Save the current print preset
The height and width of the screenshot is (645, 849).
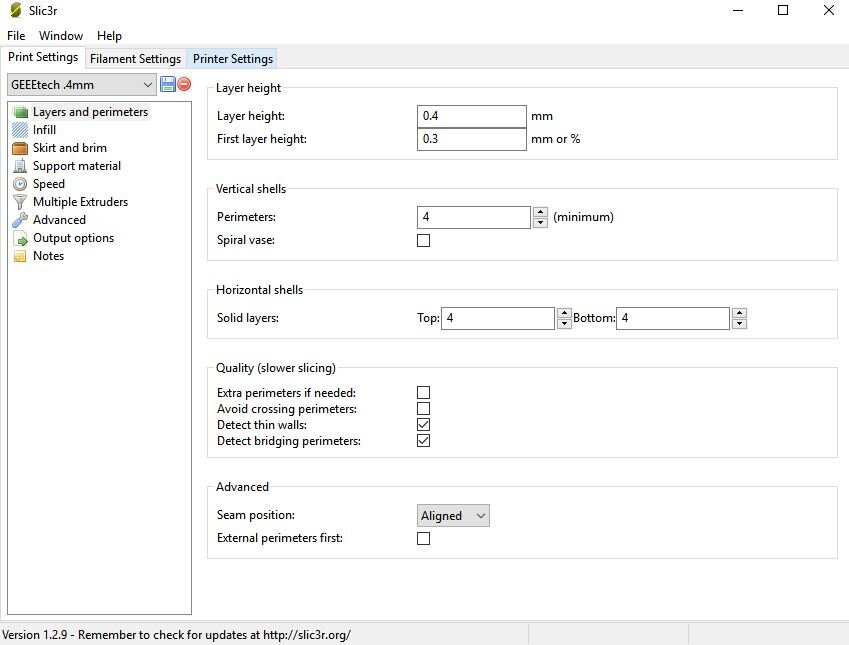click(x=168, y=84)
